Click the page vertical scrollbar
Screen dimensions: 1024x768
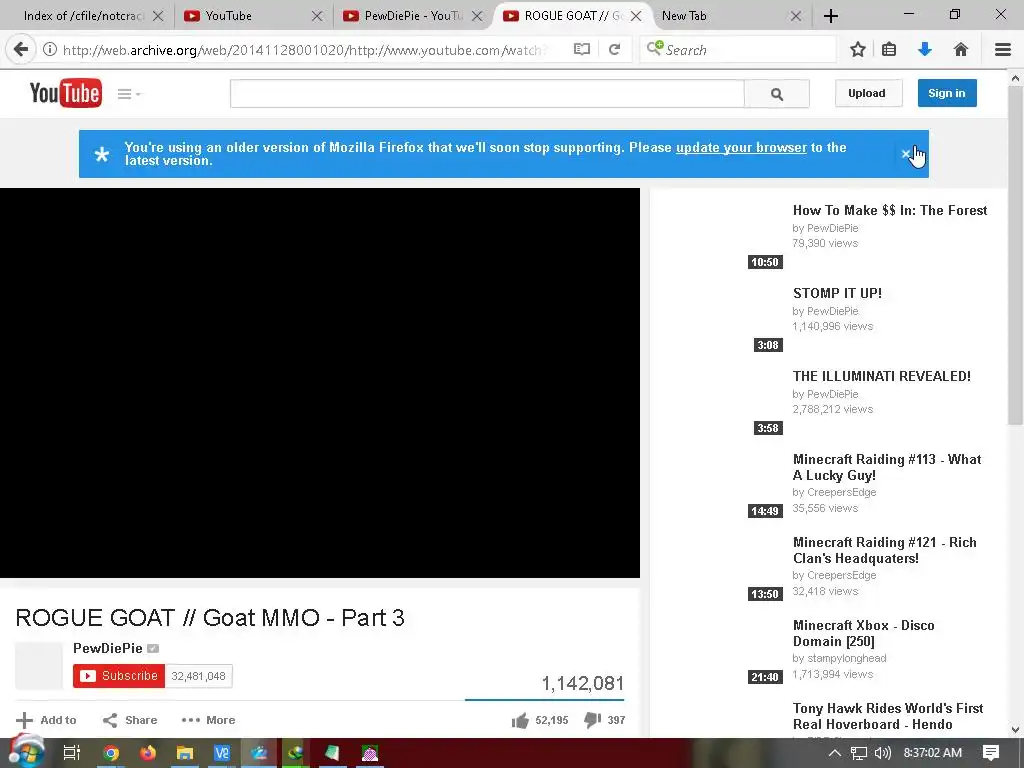coord(1015,255)
